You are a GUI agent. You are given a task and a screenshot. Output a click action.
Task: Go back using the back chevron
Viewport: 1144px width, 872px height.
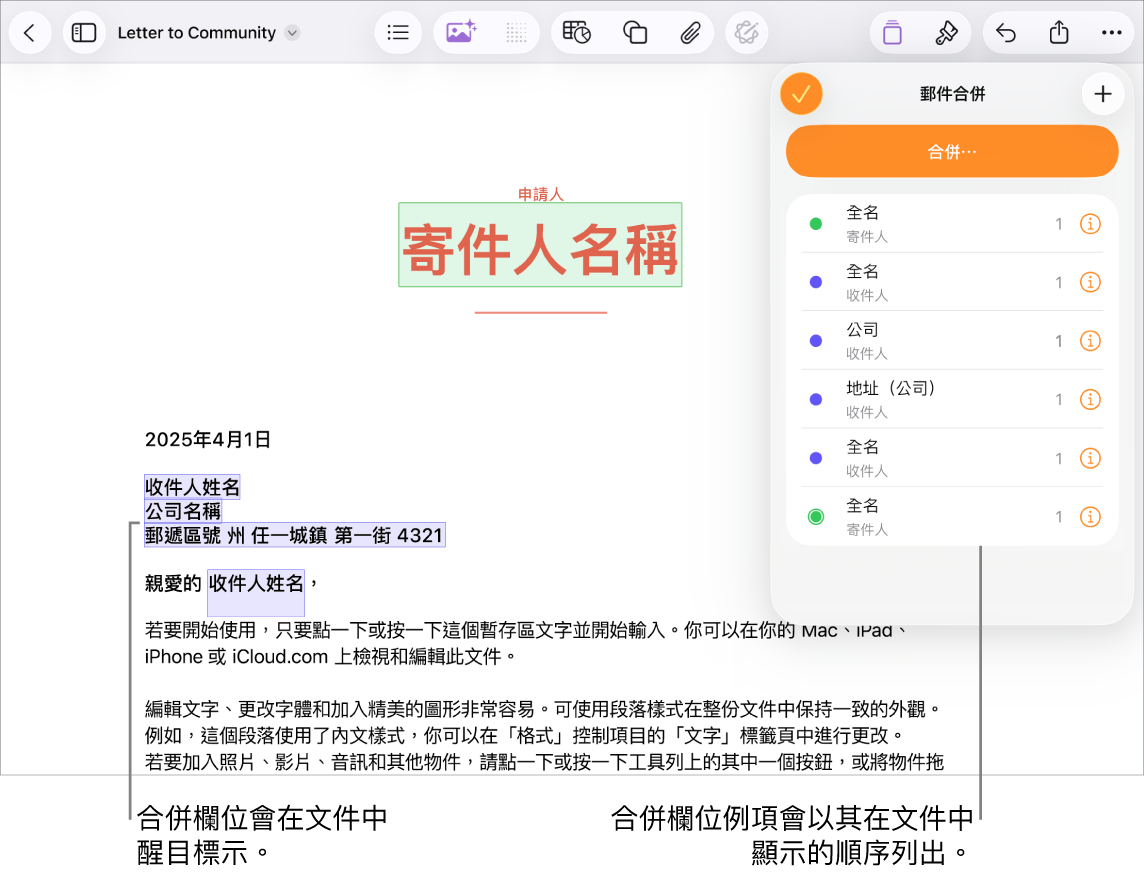tap(30, 32)
